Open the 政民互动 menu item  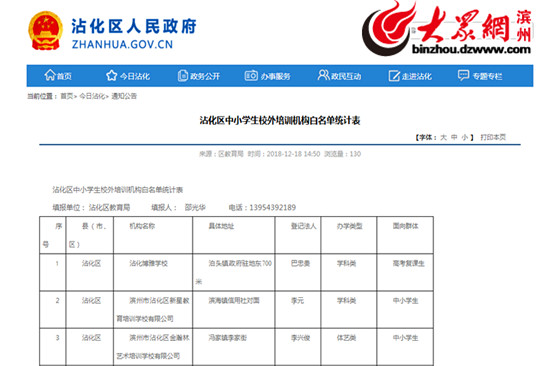[346, 76]
